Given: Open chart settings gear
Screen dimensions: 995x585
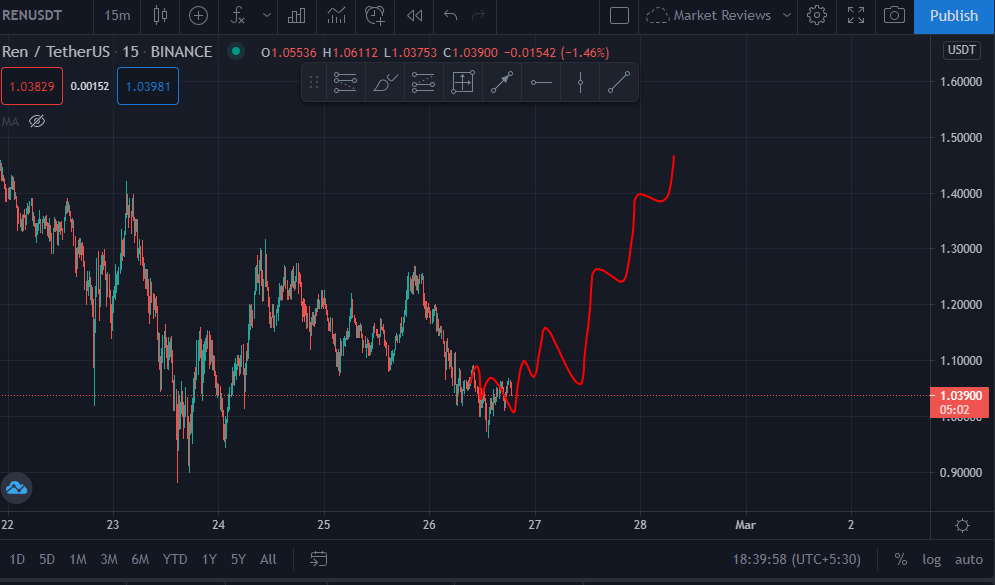Looking at the screenshot, I should click(x=817, y=15).
